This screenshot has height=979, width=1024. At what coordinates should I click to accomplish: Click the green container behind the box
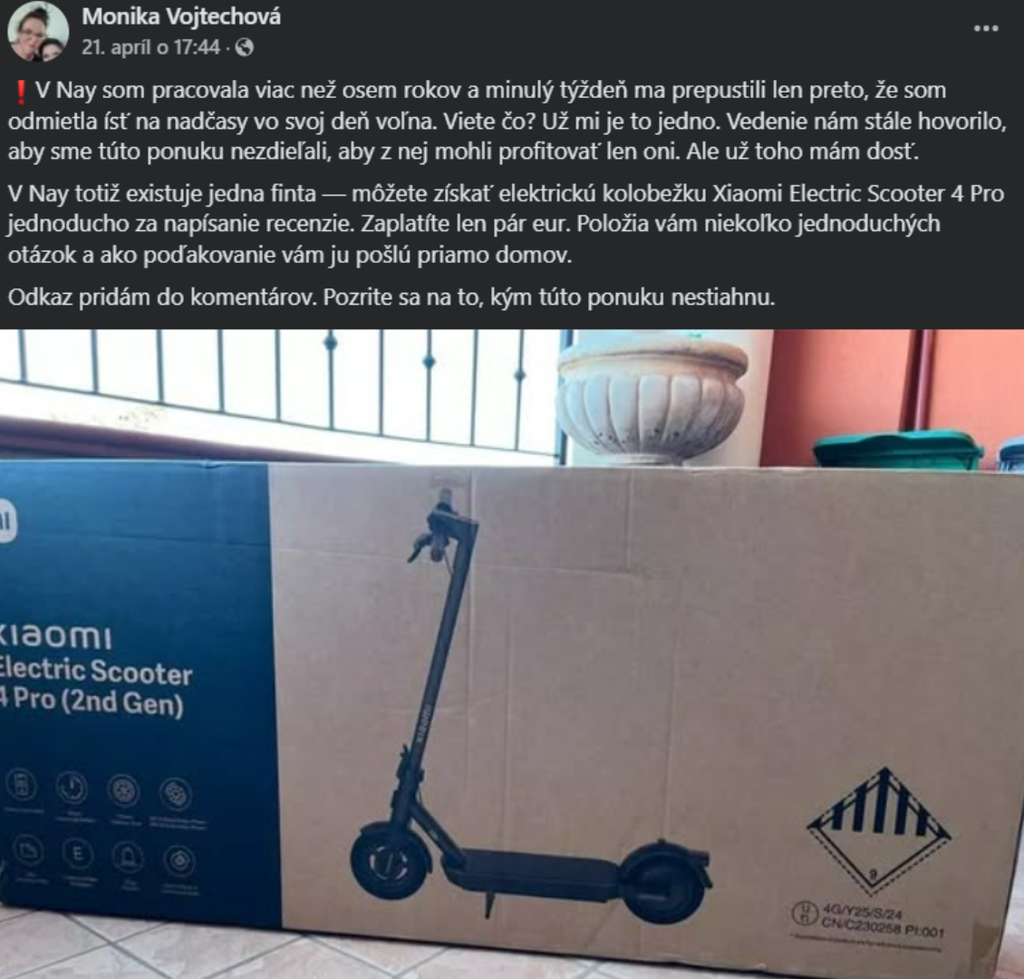[x=898, y=449]
